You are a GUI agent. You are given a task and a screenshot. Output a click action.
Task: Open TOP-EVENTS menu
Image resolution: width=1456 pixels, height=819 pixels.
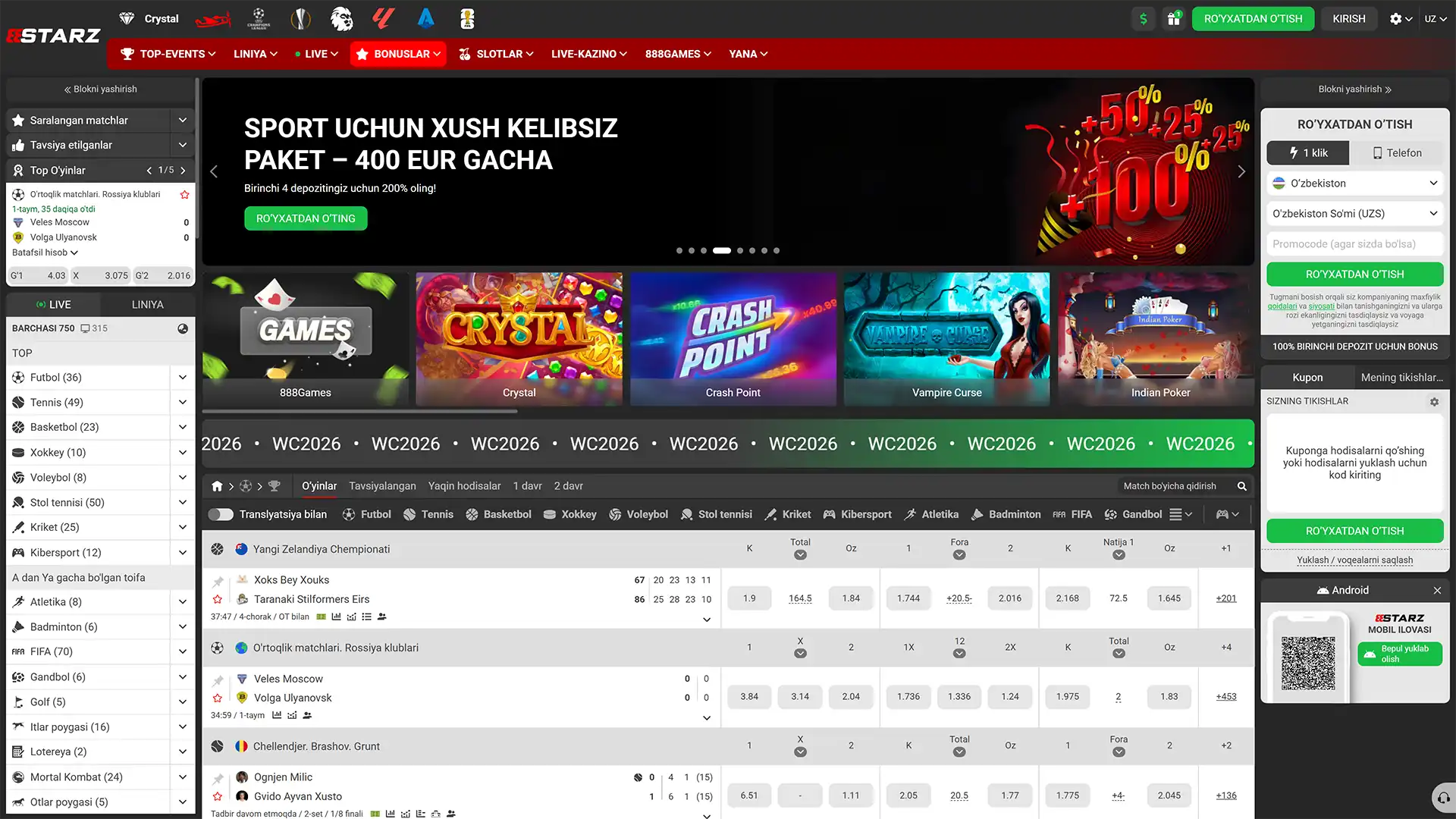click(168, 54)
